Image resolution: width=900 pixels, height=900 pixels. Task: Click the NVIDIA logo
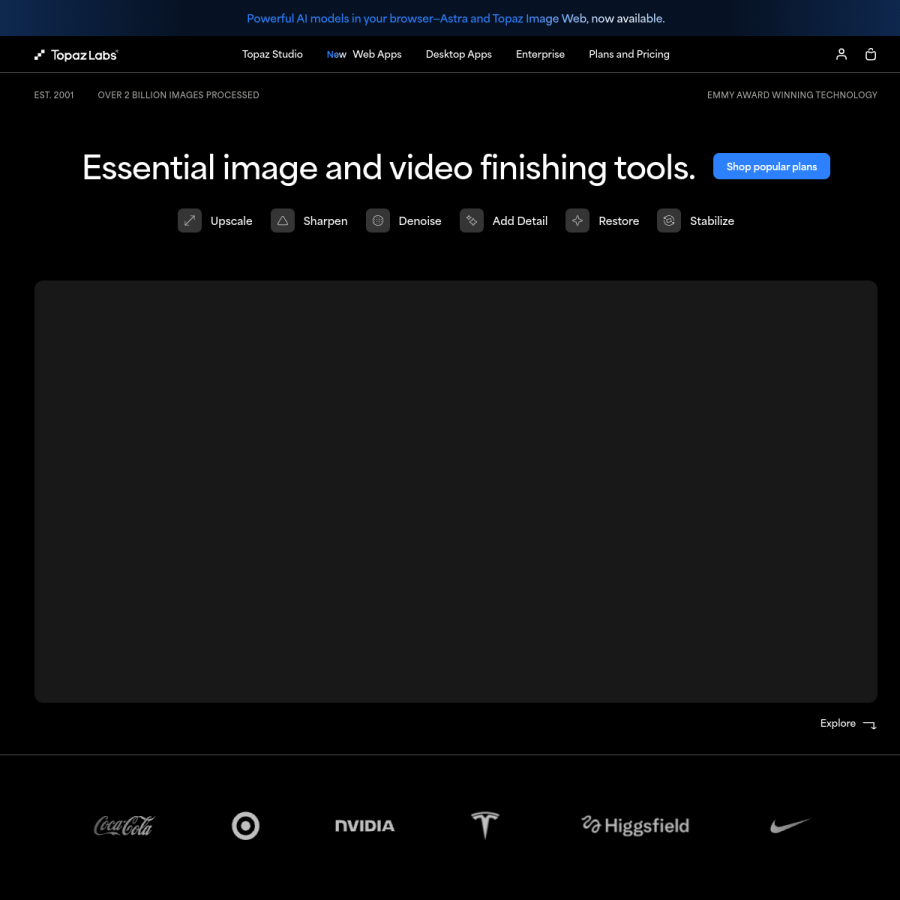point(364,825)
